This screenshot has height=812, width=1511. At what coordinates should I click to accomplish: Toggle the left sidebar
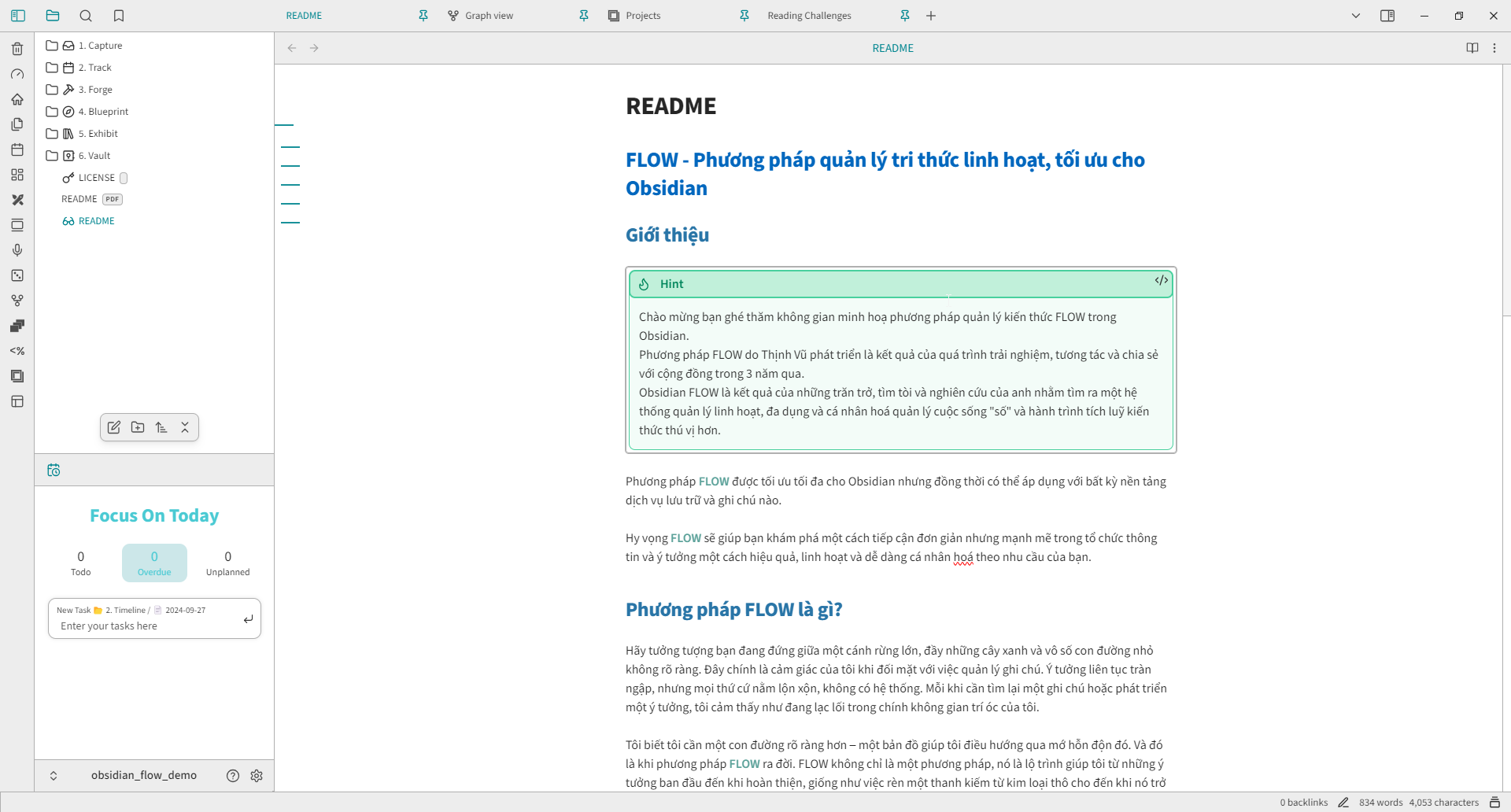click(18, 16)
